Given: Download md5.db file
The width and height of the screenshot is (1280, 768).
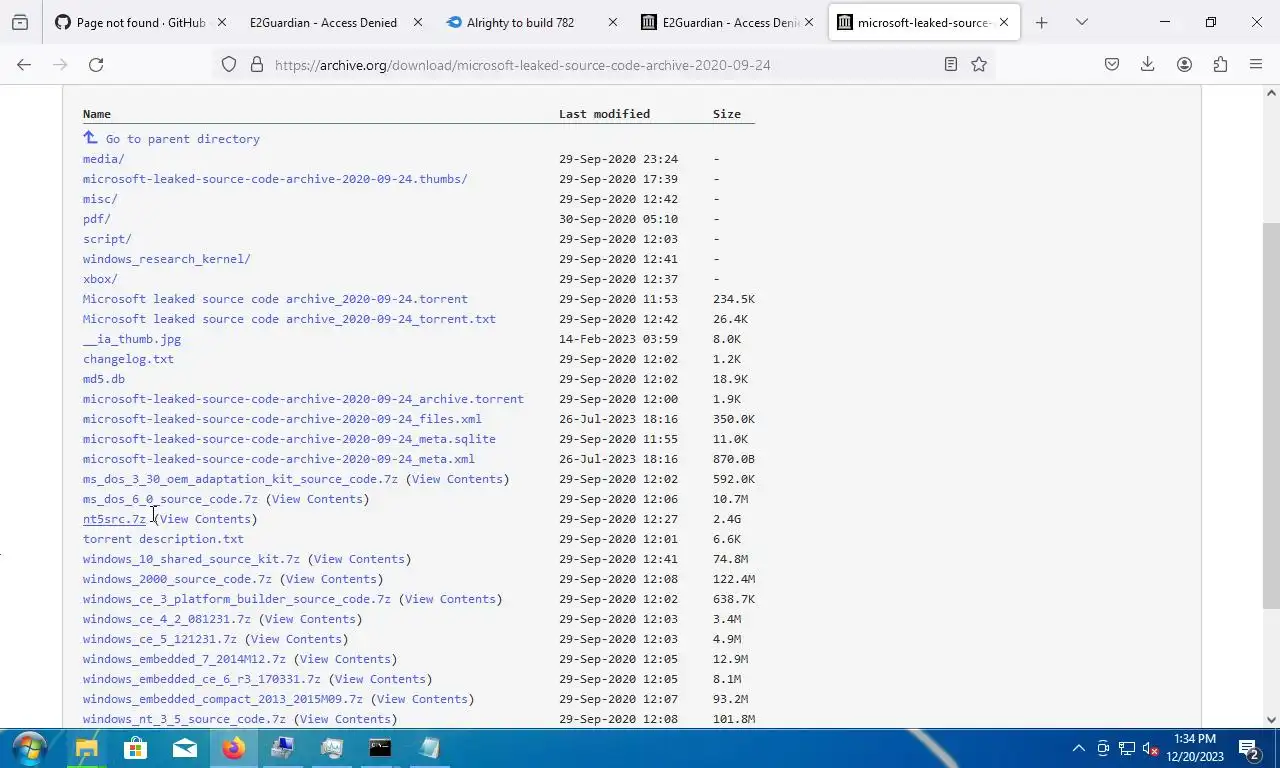Looking at the screenshot, I should [x=104, y=379].
